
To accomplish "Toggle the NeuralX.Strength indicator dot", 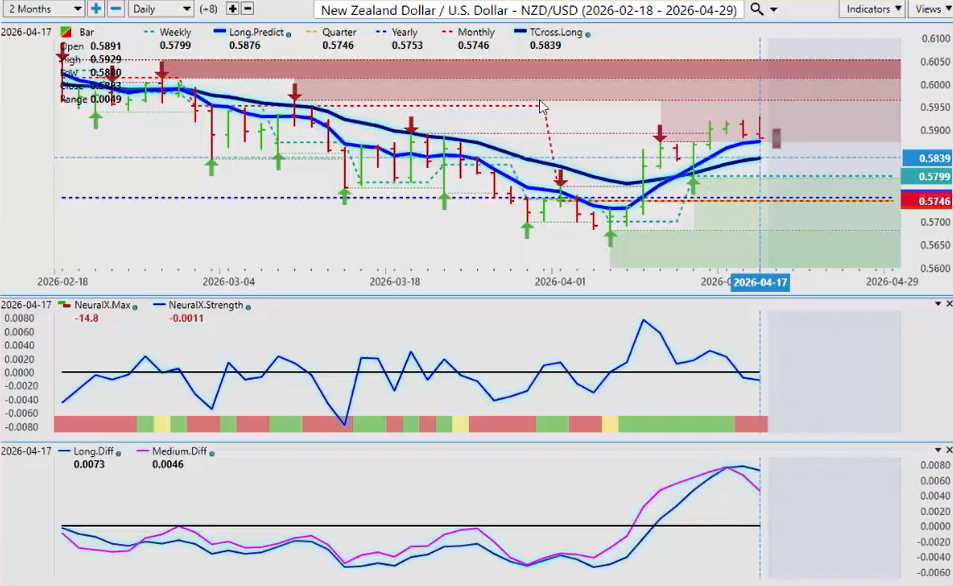I will point(247,305).
